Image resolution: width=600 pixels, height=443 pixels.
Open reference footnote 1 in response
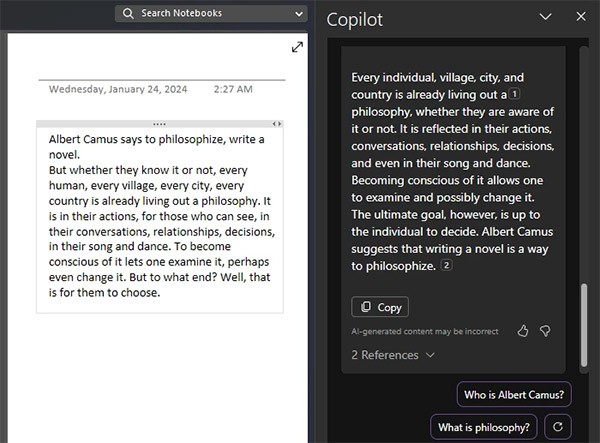516,94
